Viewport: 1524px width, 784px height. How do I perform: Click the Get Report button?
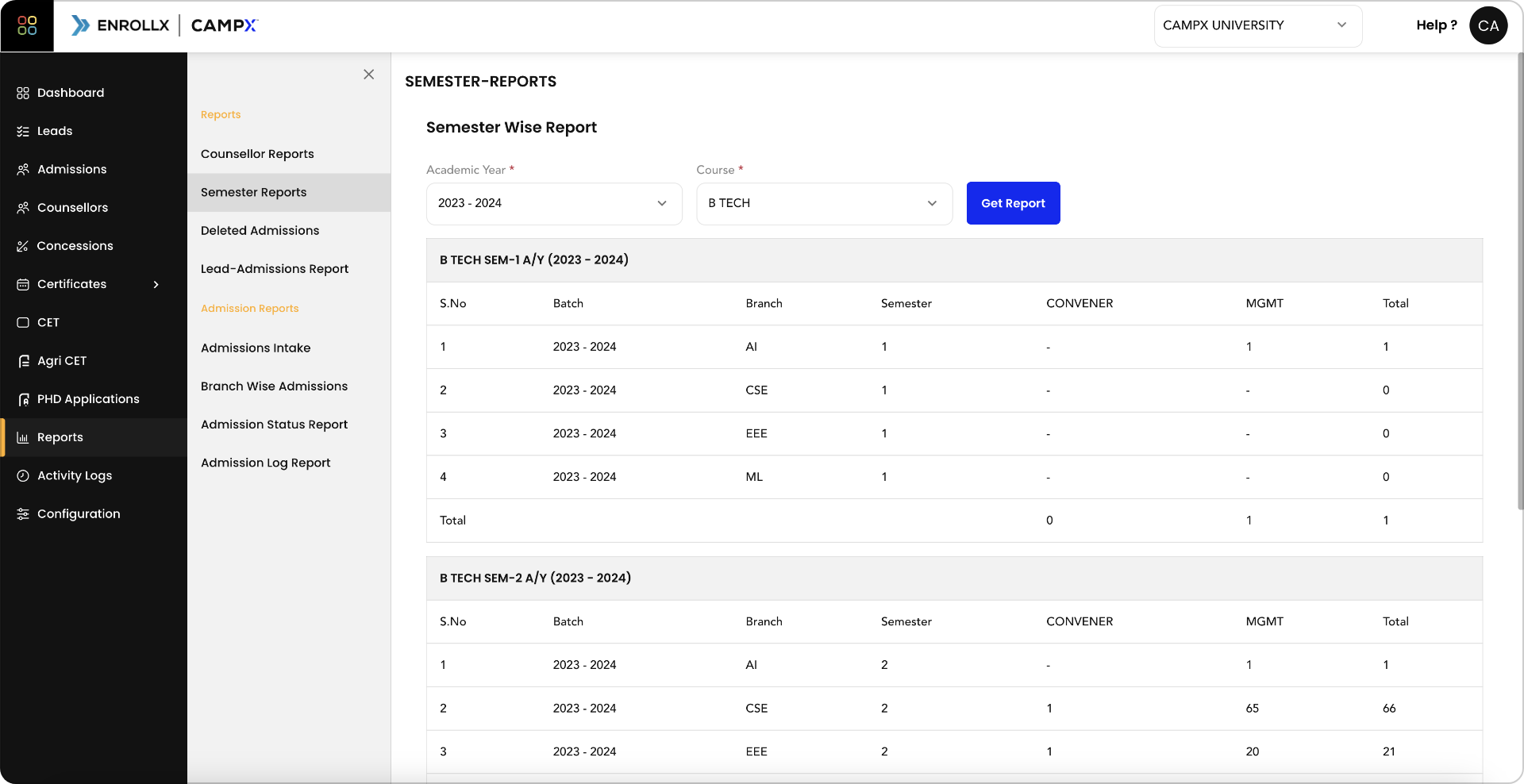click(1013, 203)
